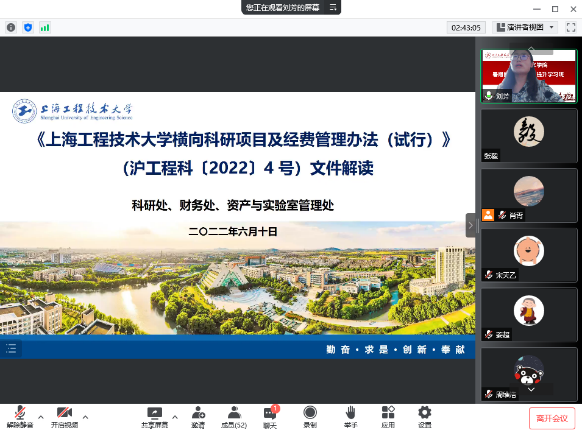Click the slide title 横向科研项目及经费管理办法
The width and height of the screenshot is (582, 433).
point(243,140)
